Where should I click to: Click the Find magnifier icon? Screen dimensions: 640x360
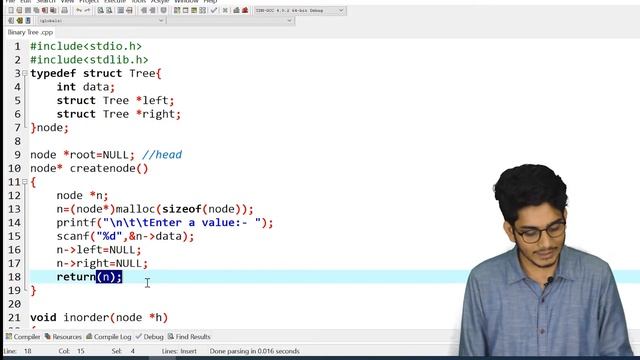[x=100, y=10]
